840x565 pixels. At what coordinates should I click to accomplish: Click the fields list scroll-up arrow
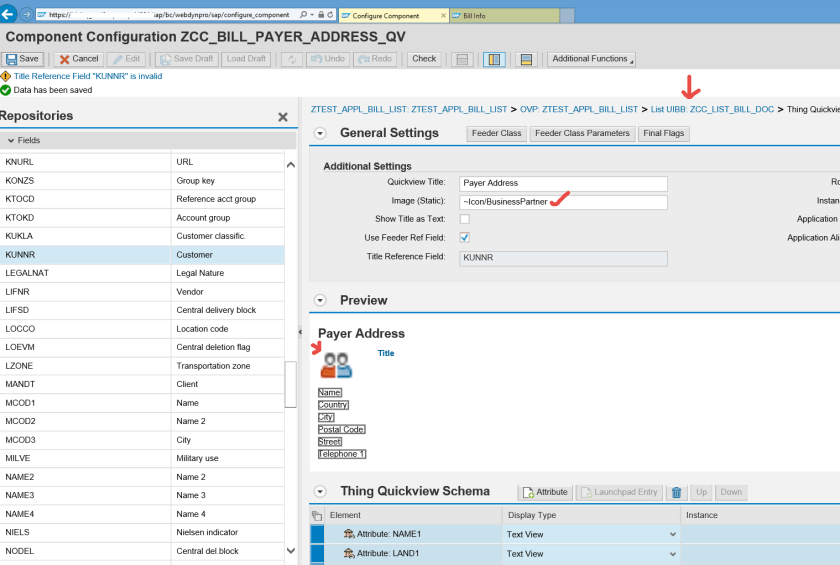(291, 165)
